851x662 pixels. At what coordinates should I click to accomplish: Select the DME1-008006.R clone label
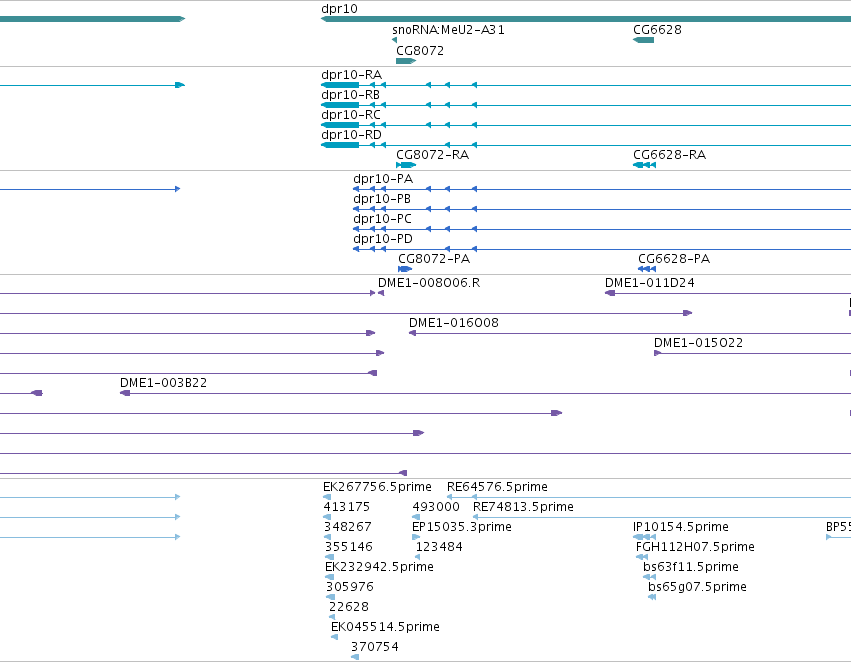tap(429, 283)
